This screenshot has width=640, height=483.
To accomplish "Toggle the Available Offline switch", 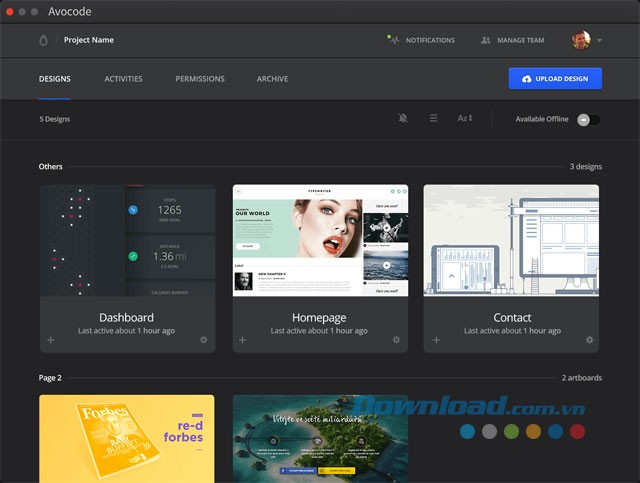I will (588, 120).
